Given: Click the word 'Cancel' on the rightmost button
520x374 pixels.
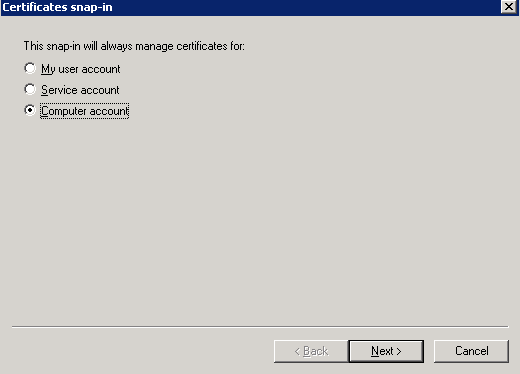Looking at the screenshot, I should tap(472, 351).
